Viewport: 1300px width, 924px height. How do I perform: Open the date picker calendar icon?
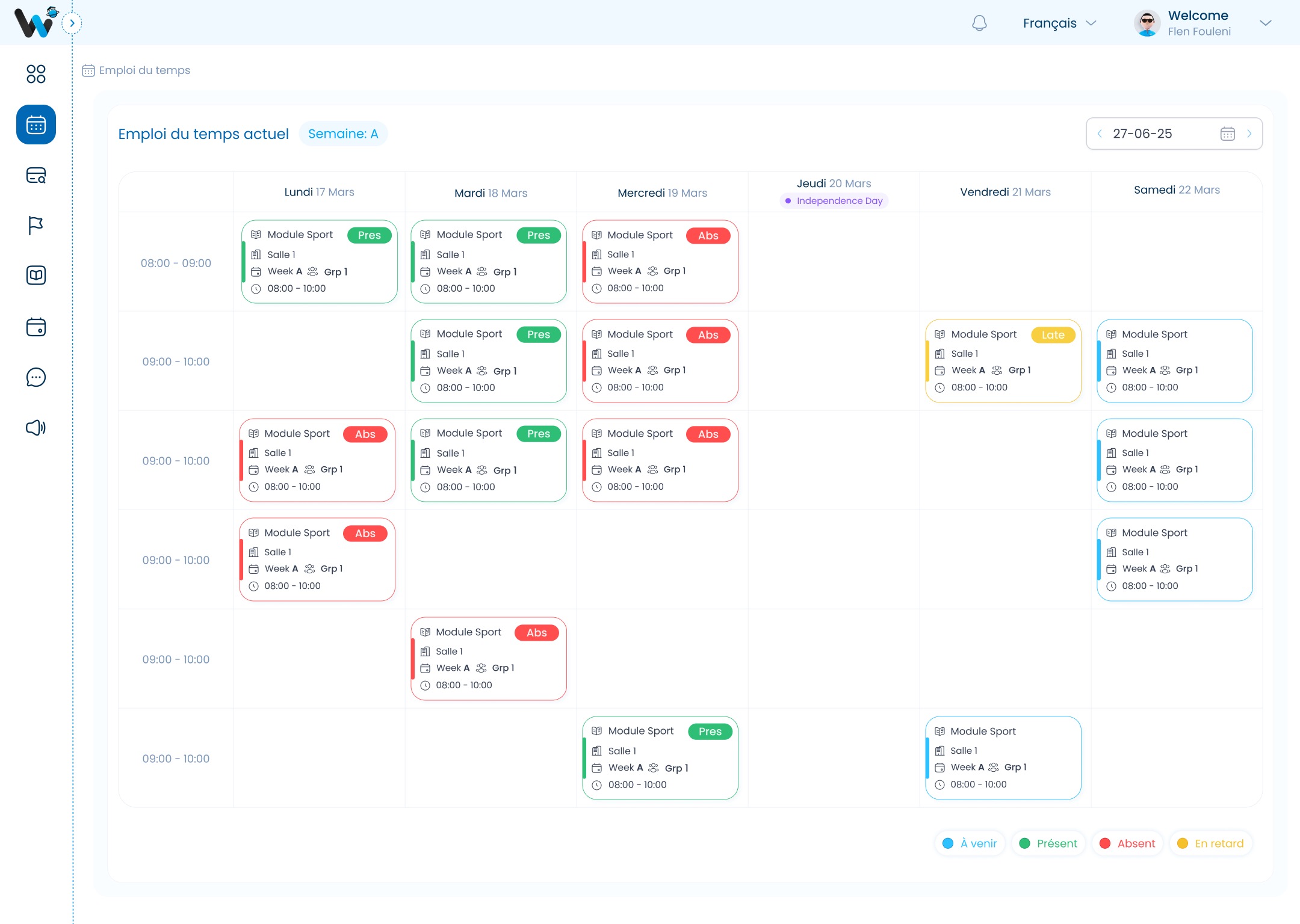(x=1228, y=134)
